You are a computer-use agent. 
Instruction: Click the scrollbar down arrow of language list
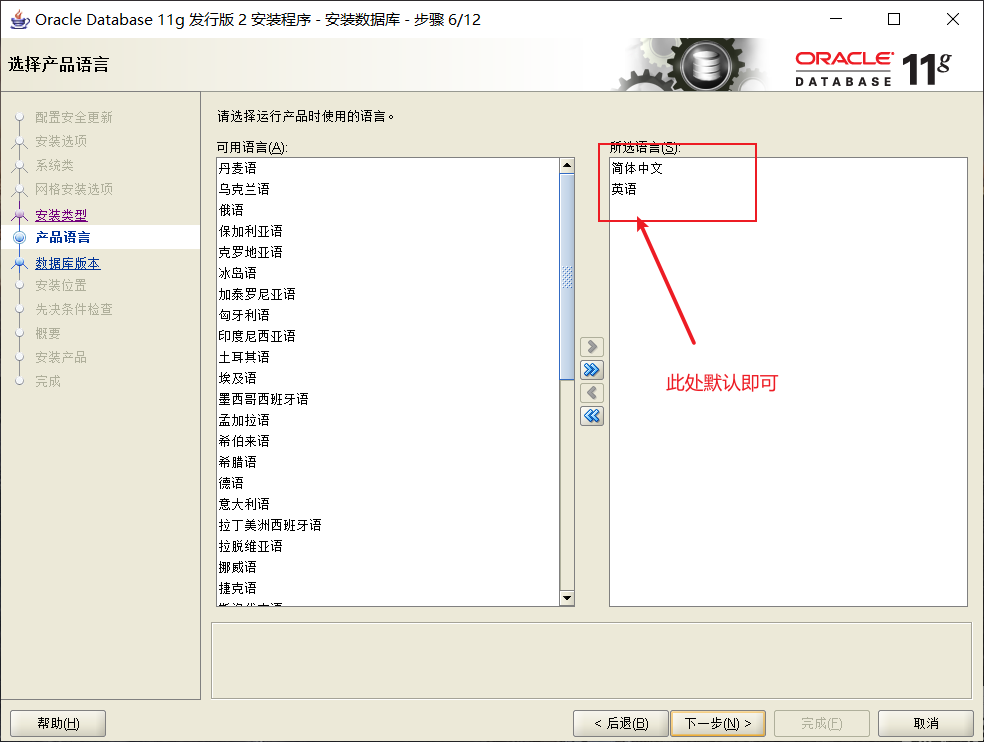(x=567, y=597)
